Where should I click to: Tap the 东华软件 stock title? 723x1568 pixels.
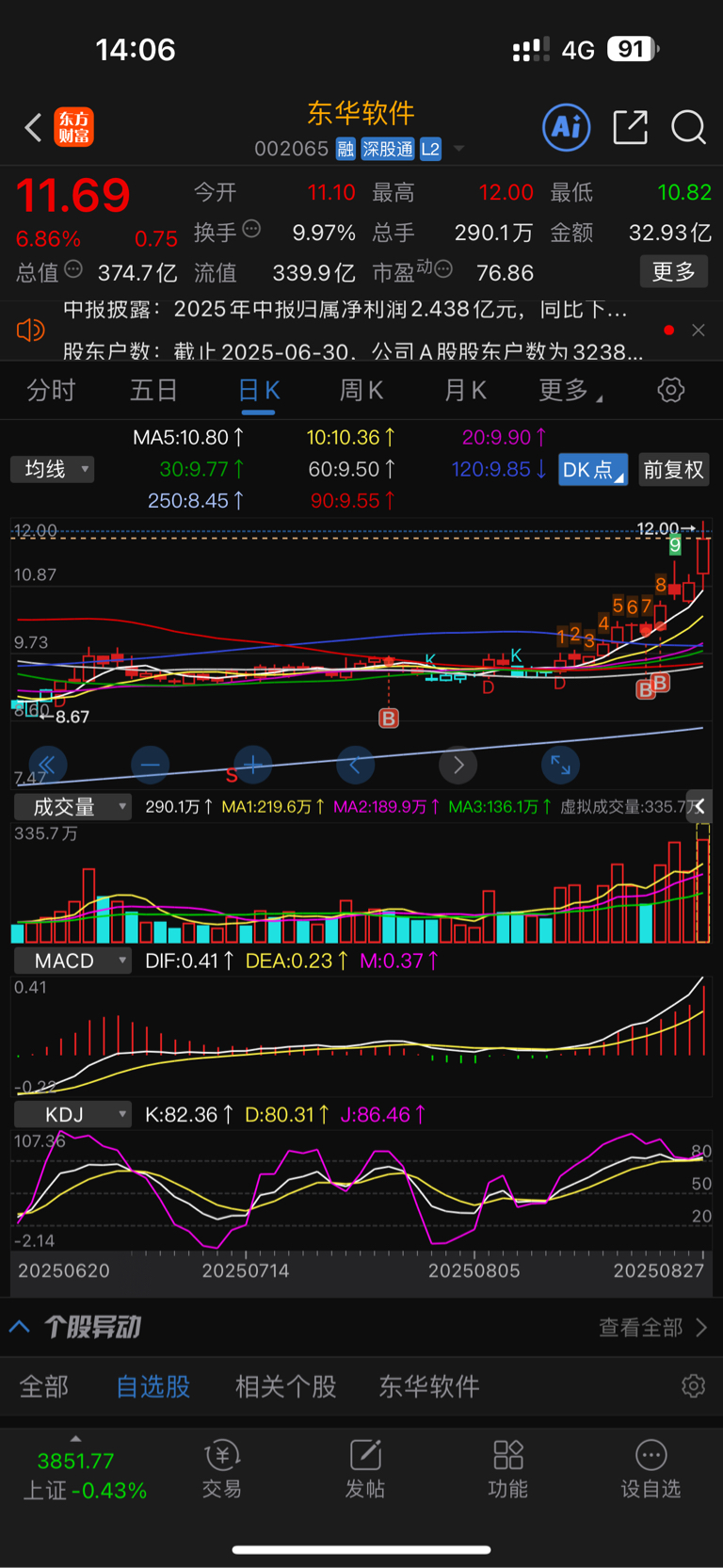[361, 113]
